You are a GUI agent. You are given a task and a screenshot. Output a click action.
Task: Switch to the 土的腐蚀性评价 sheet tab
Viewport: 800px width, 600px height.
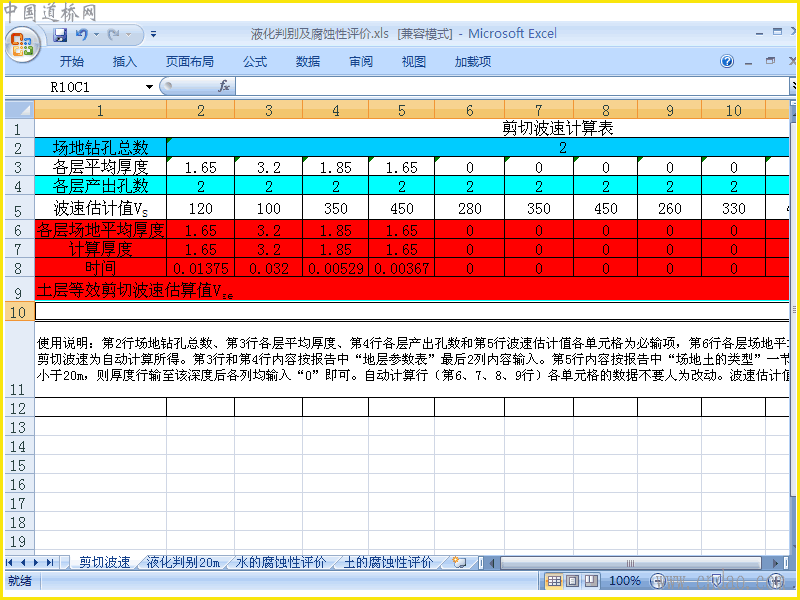pyautogui.click(x=389, y=562)
